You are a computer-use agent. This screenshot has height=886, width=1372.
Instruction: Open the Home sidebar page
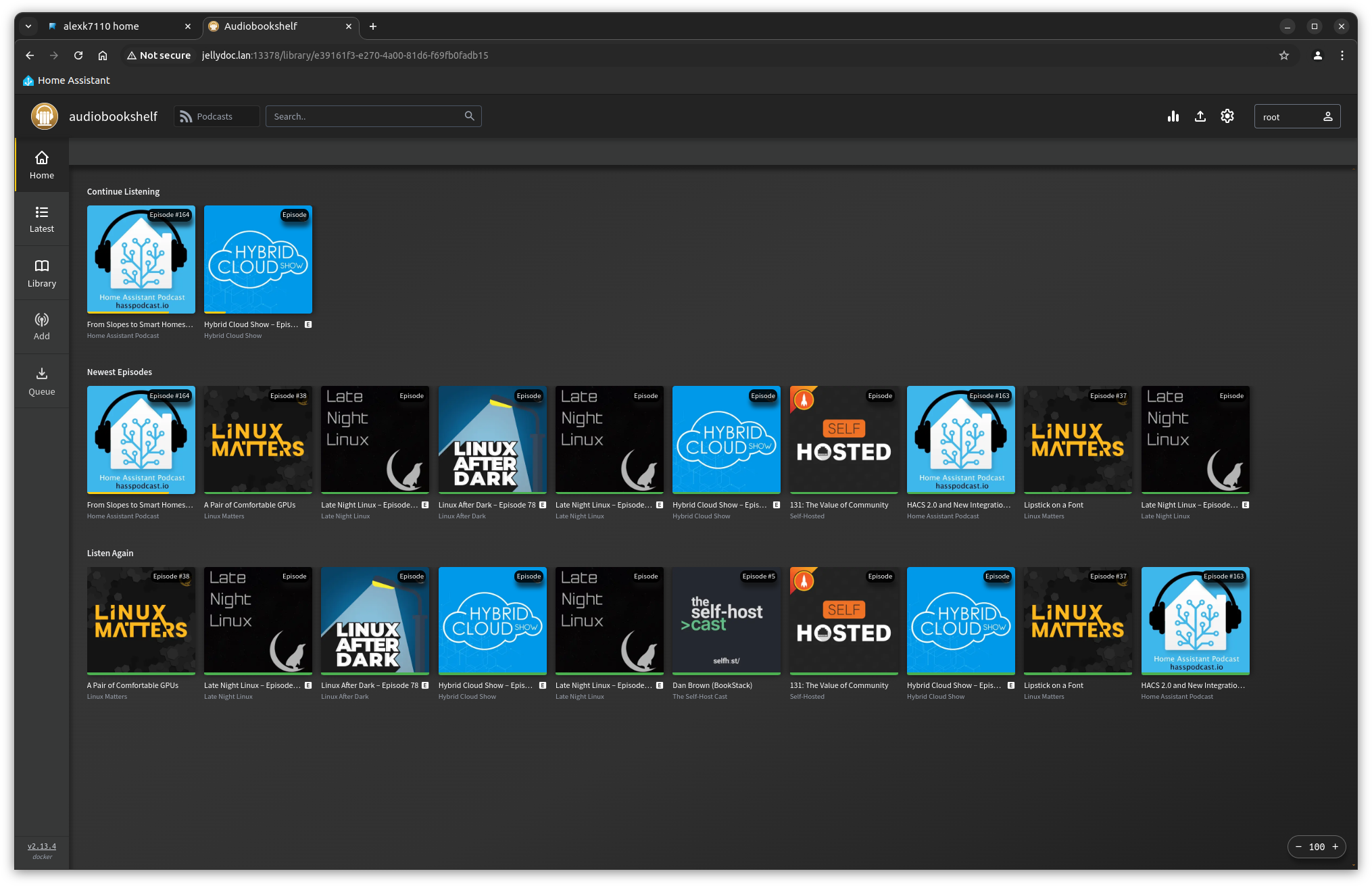click(42, 166)
